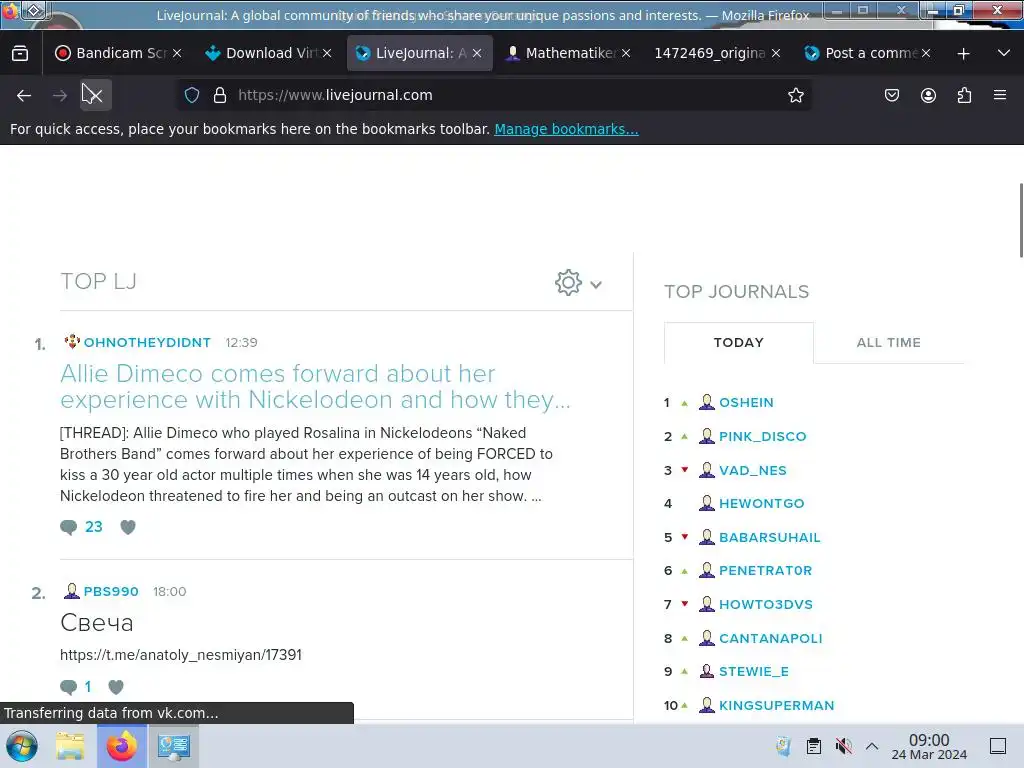Viewport: 1024px width, 768px height.
Task: Select the TODAY journals tab
Action: (x=739, y=343)
